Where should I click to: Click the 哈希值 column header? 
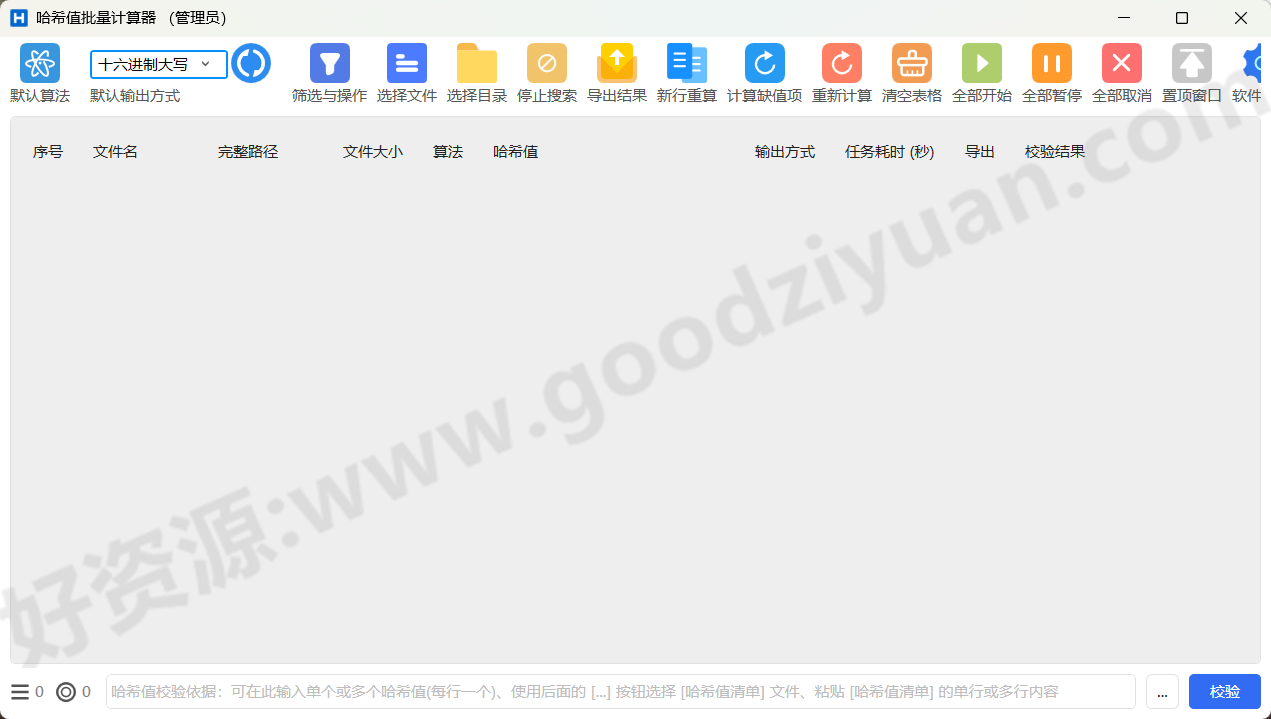tap(515, 151)
